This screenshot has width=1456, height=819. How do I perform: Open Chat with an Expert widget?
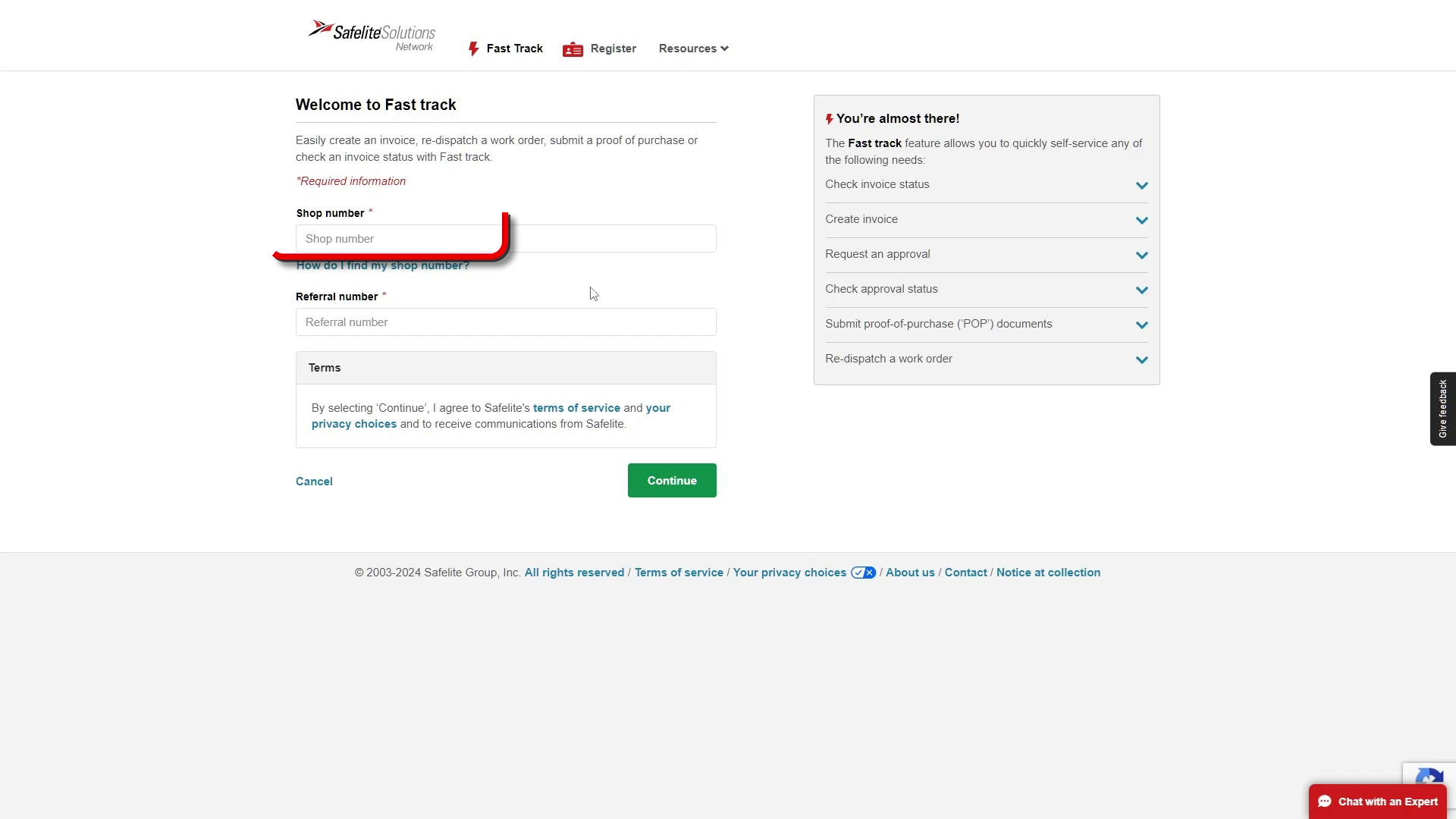tap(1377, 802)
